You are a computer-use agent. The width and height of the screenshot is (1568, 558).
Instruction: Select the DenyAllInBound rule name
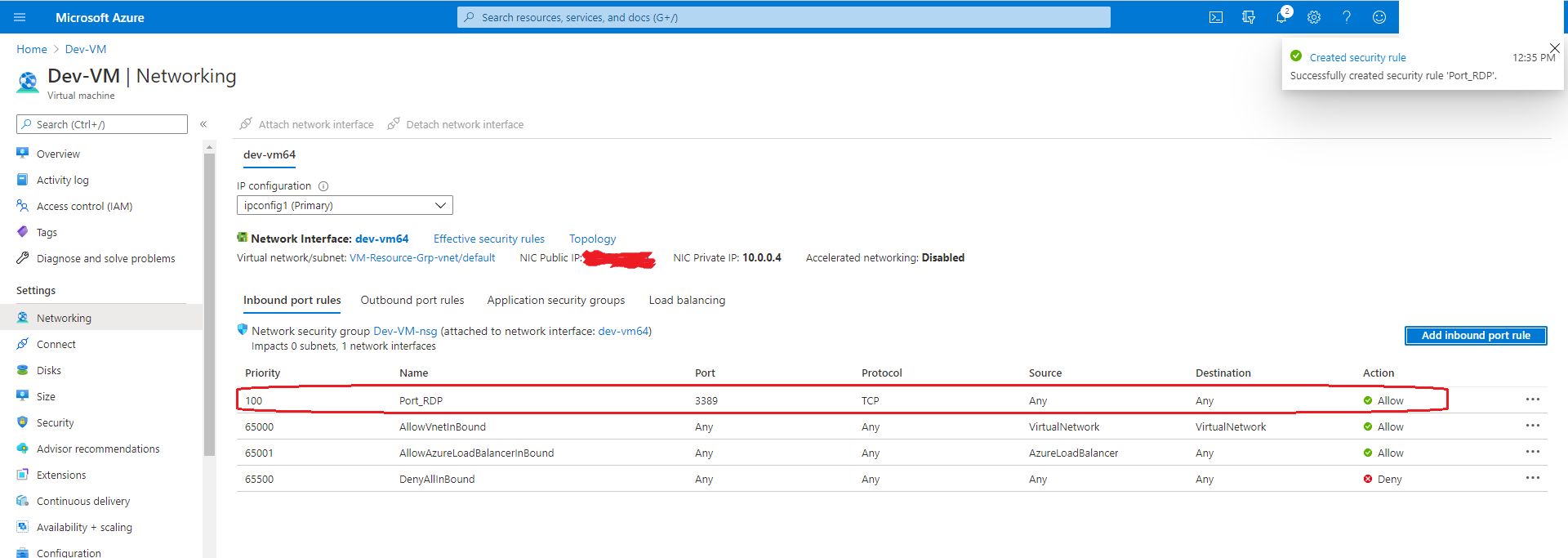click(437, 479)
